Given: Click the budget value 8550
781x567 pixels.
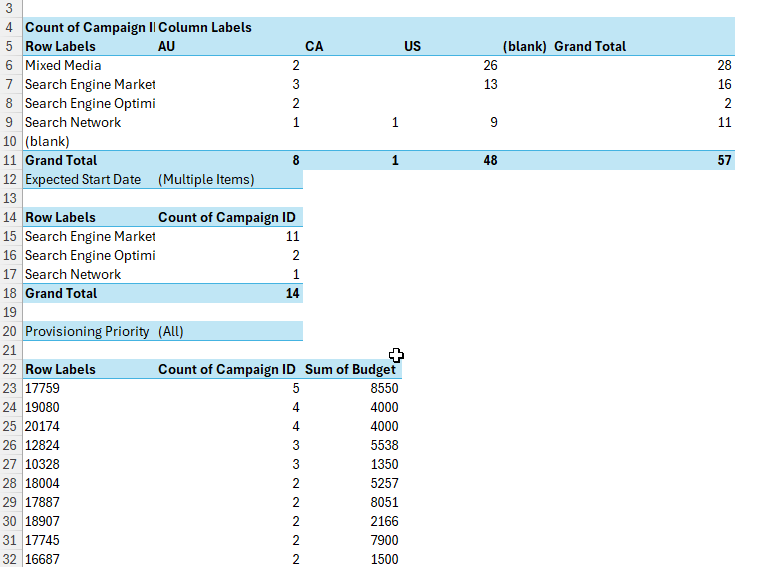Looking at the screenshot, I should (x=383, y=388).
